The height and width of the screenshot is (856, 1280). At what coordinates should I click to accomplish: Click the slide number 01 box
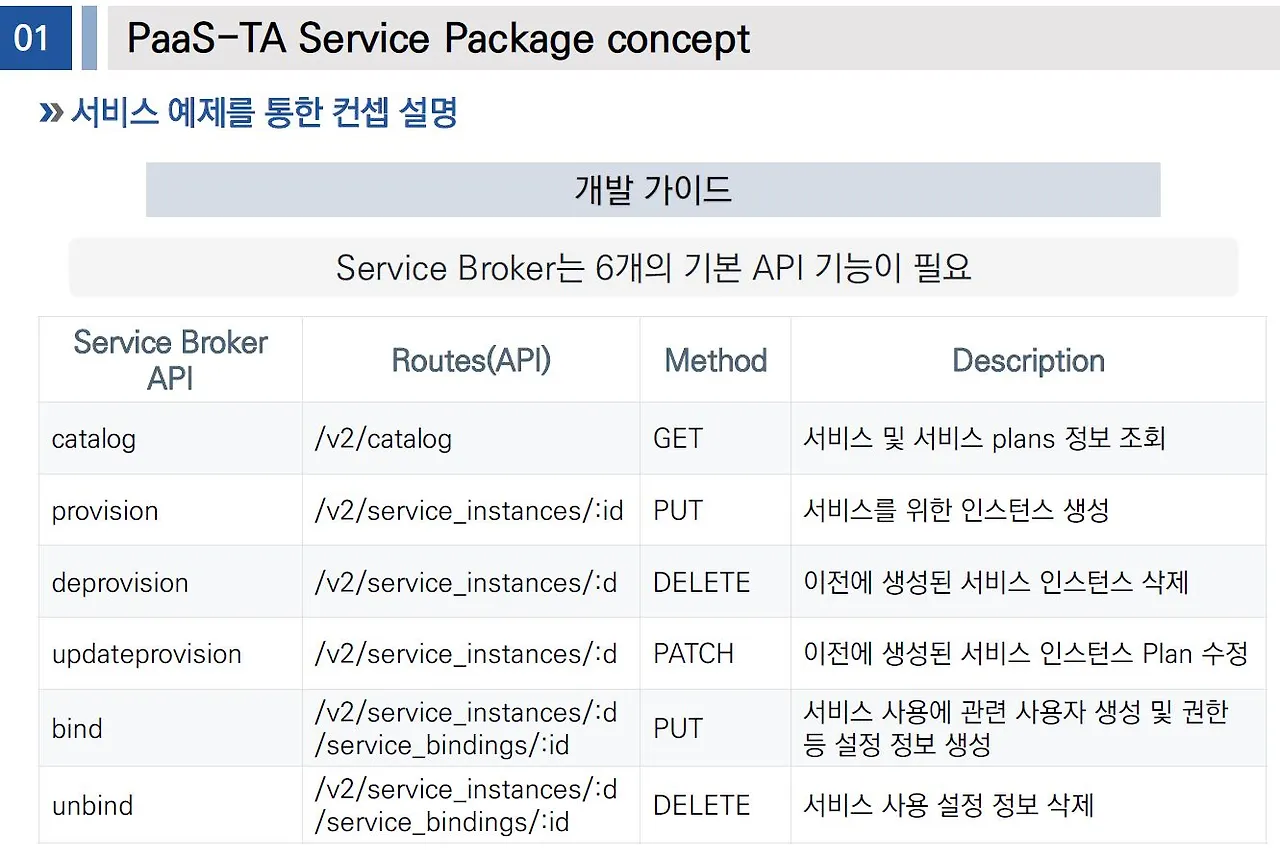point(36,38)
